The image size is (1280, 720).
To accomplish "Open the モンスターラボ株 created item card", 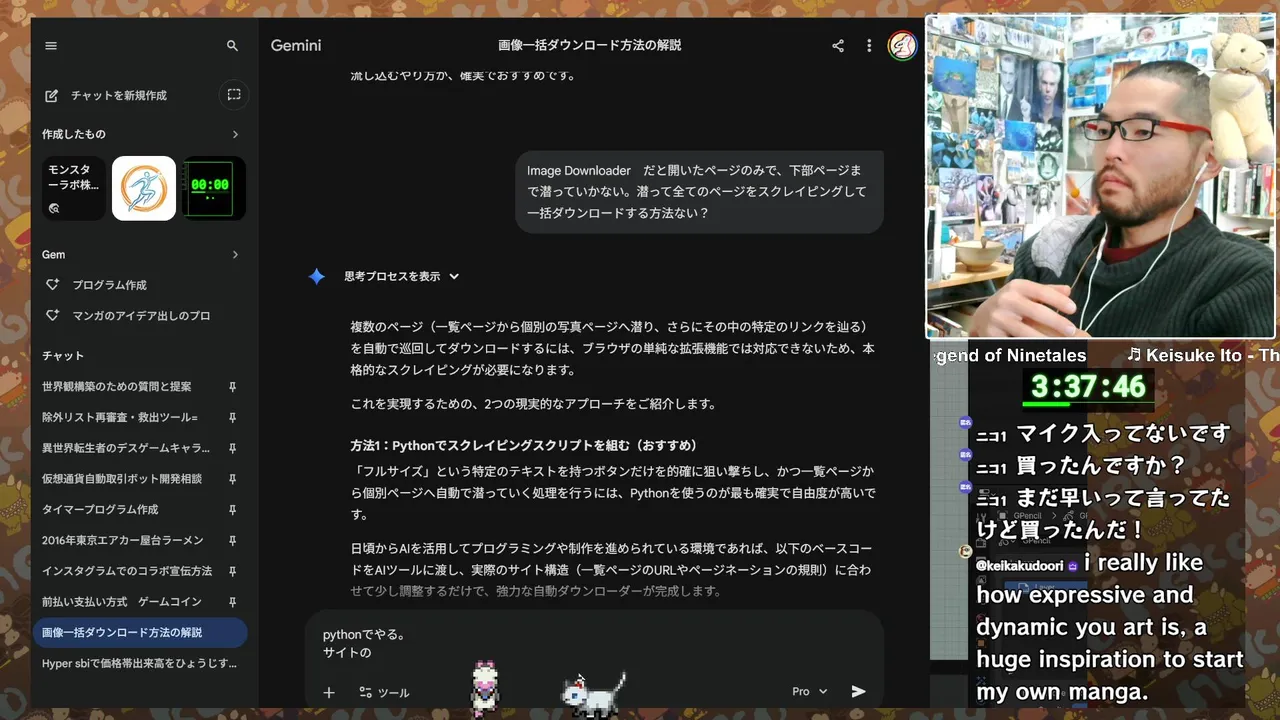I will click(x=74, y=188).
